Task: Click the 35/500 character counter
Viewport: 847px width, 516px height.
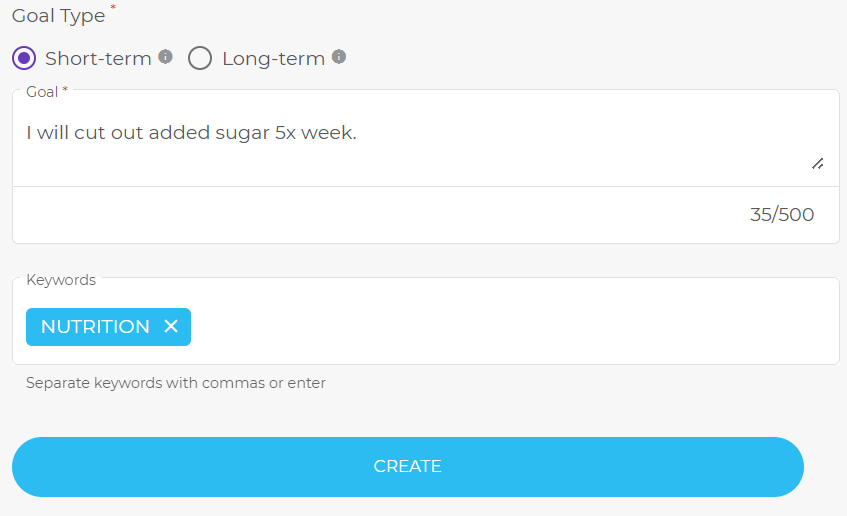Action: coord(782,214)
